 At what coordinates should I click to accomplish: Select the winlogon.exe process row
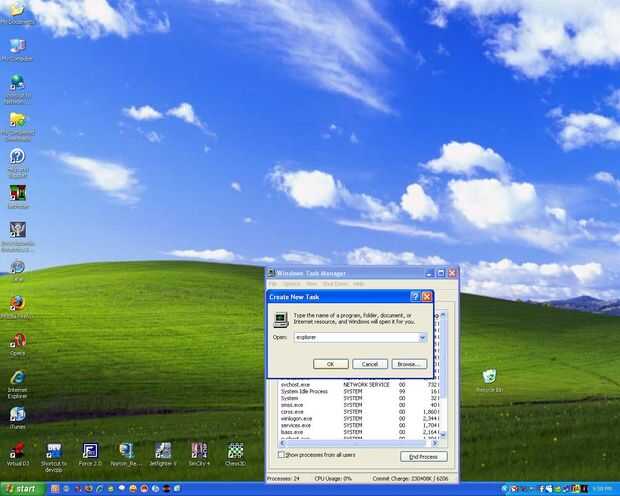(359, 418)
